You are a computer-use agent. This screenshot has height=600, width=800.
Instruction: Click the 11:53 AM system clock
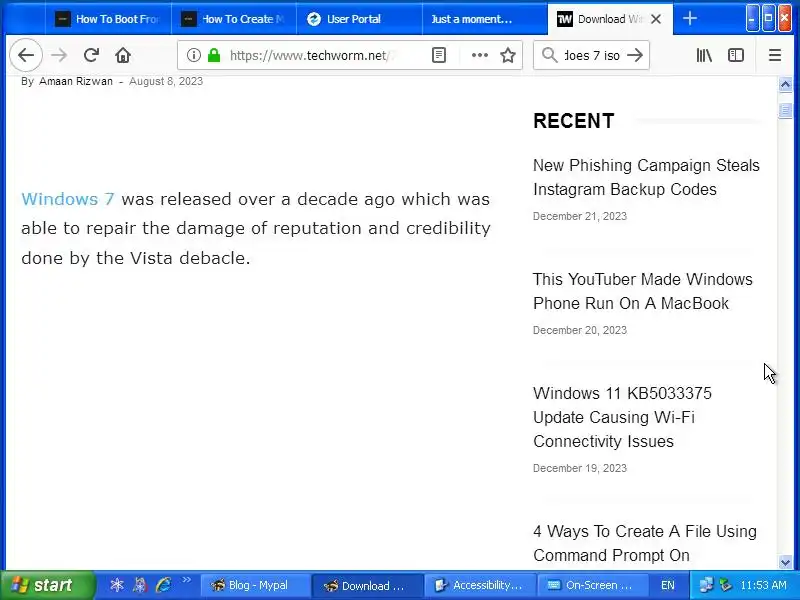763,585
